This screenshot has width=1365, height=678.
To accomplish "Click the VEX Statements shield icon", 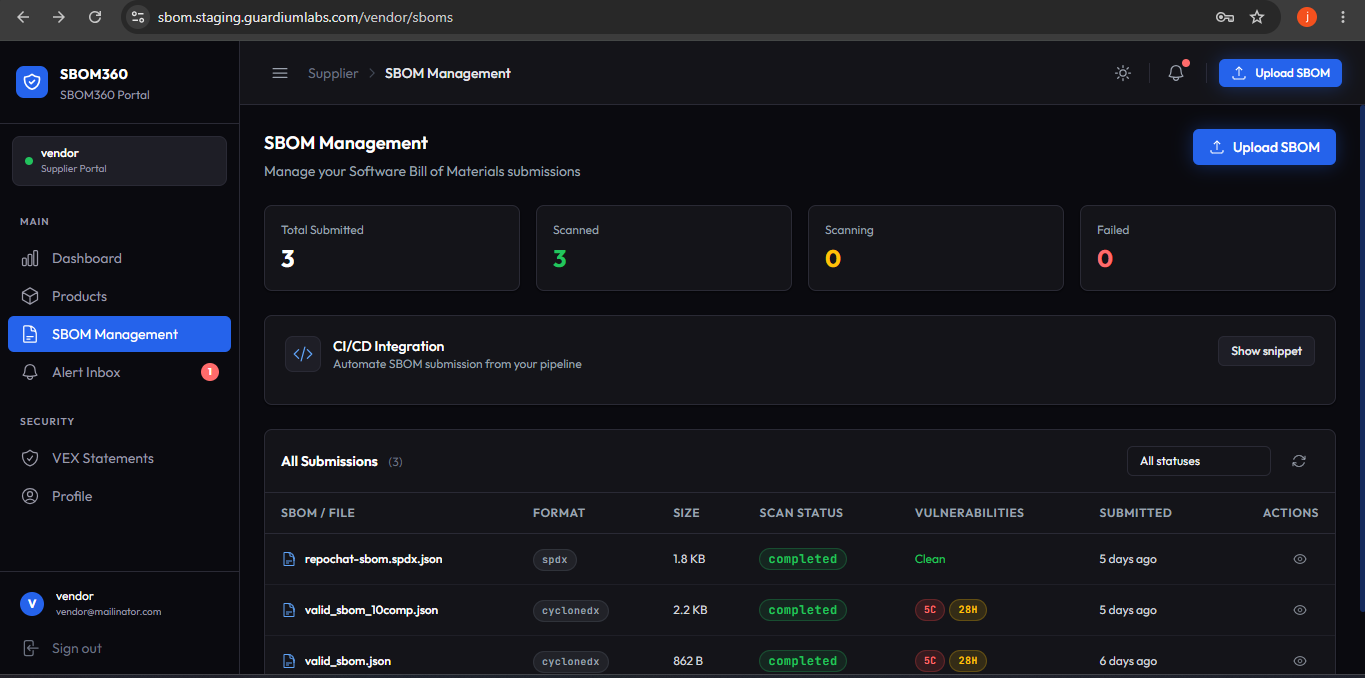I will (30, 458).
